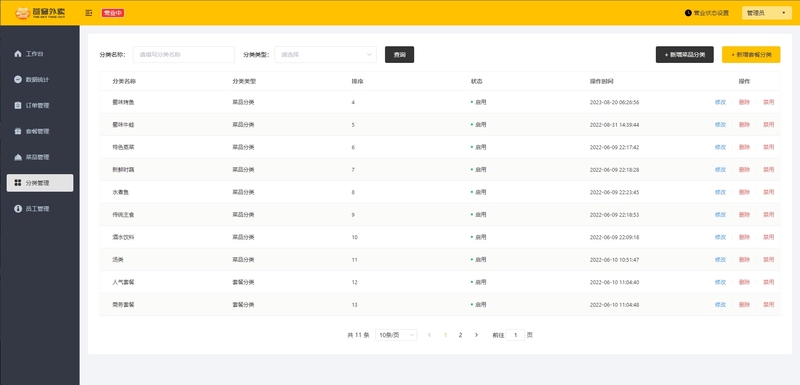Select page 1 in pagination

click(x=445, y=335)
